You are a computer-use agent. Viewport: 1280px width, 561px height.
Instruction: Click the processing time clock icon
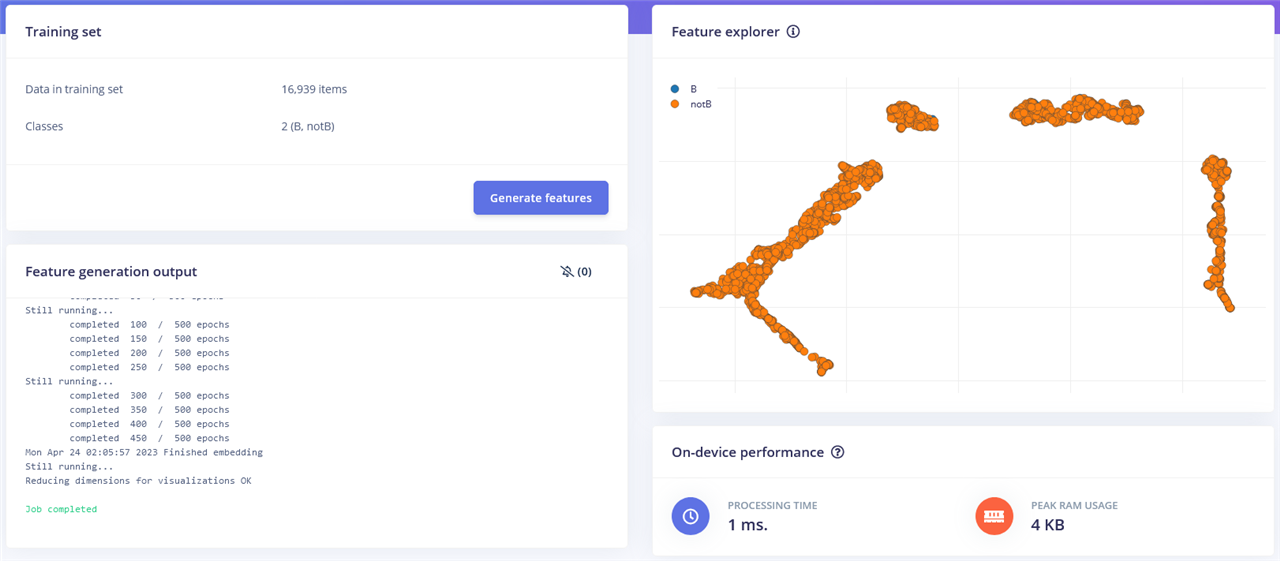click(x=690, y=516)
